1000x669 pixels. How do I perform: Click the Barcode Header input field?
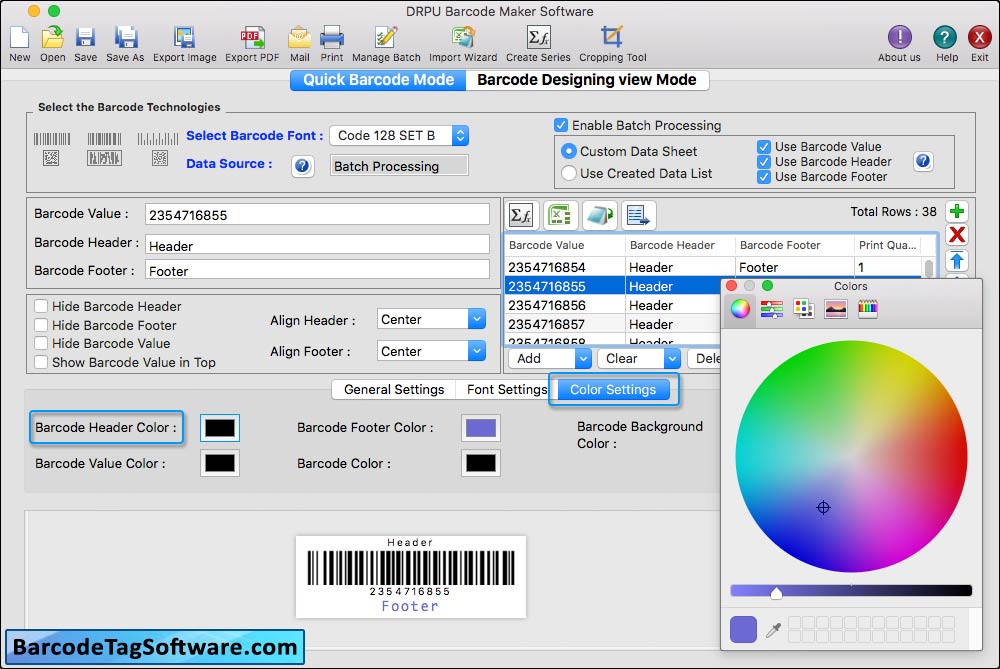tap(317, 246)
